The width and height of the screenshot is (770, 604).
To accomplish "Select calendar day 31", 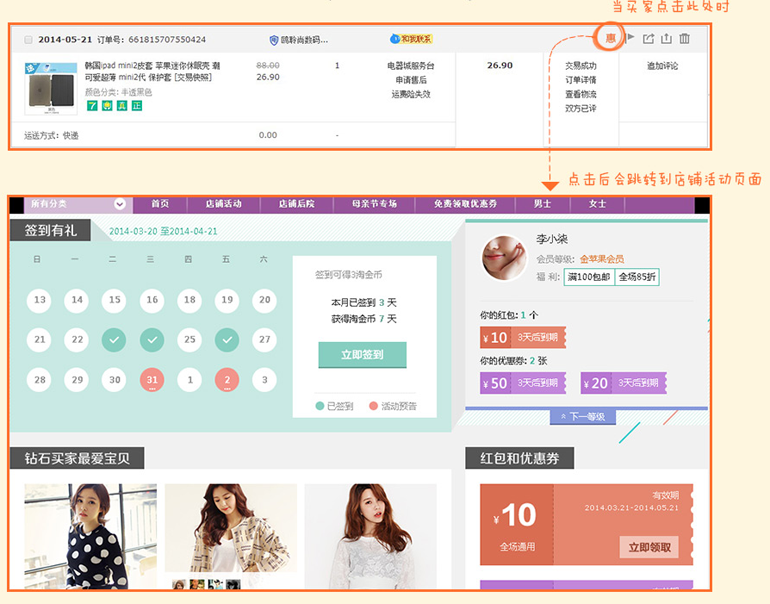I will tap(152, 380).
